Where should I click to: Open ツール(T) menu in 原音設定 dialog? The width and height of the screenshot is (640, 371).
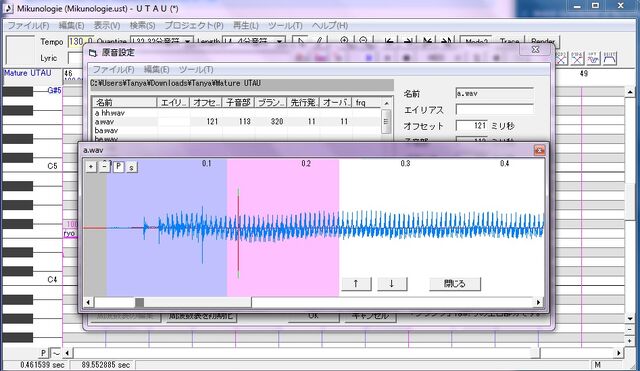tap(196, 69)
